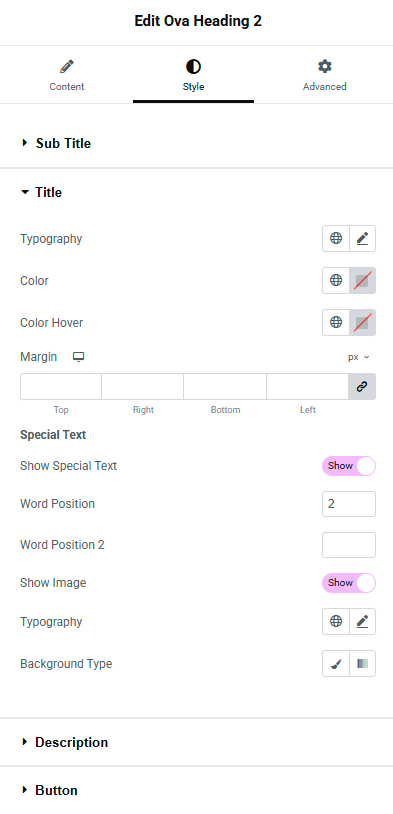Open global colors for Color setting
The image size is (393, 814).
point(336,280)
